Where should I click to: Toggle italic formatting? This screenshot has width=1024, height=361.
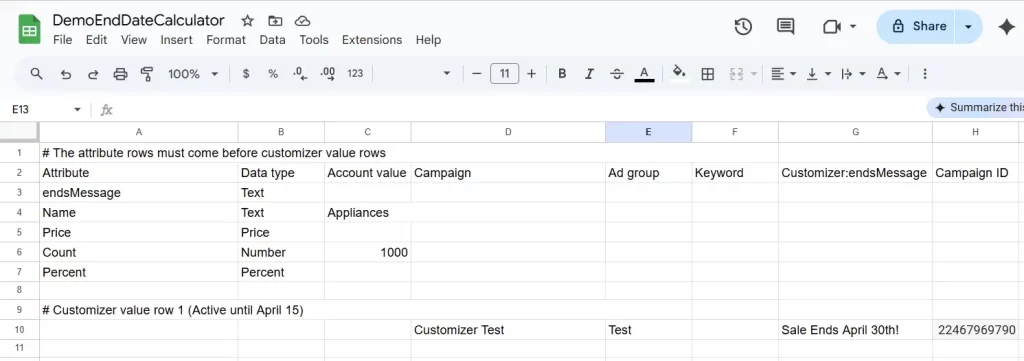(x=589, y=74)
